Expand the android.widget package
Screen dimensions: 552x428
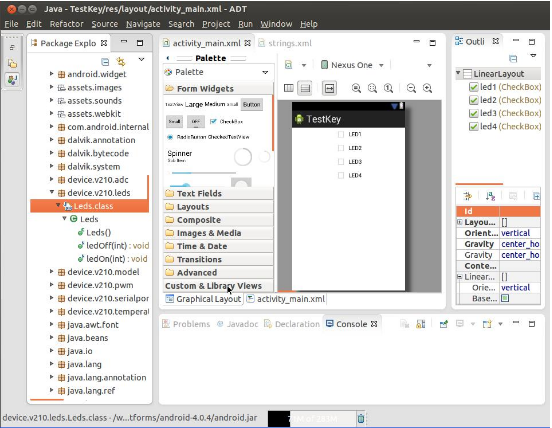[x=51, y=74]
